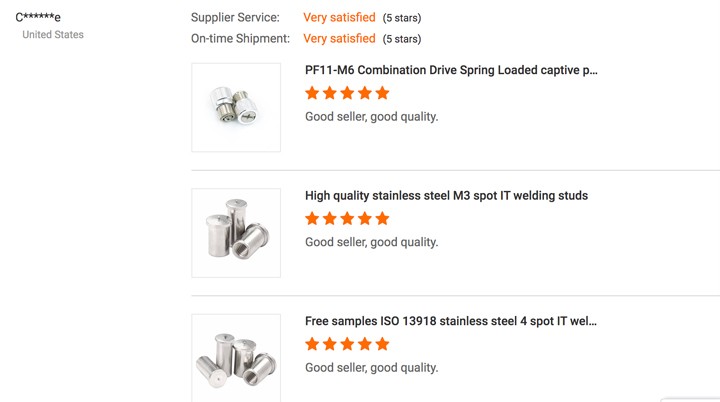Click (5 stars) beside Supplier Service rating
Screen dimensions: 720x402
click(x=402, y=18)
